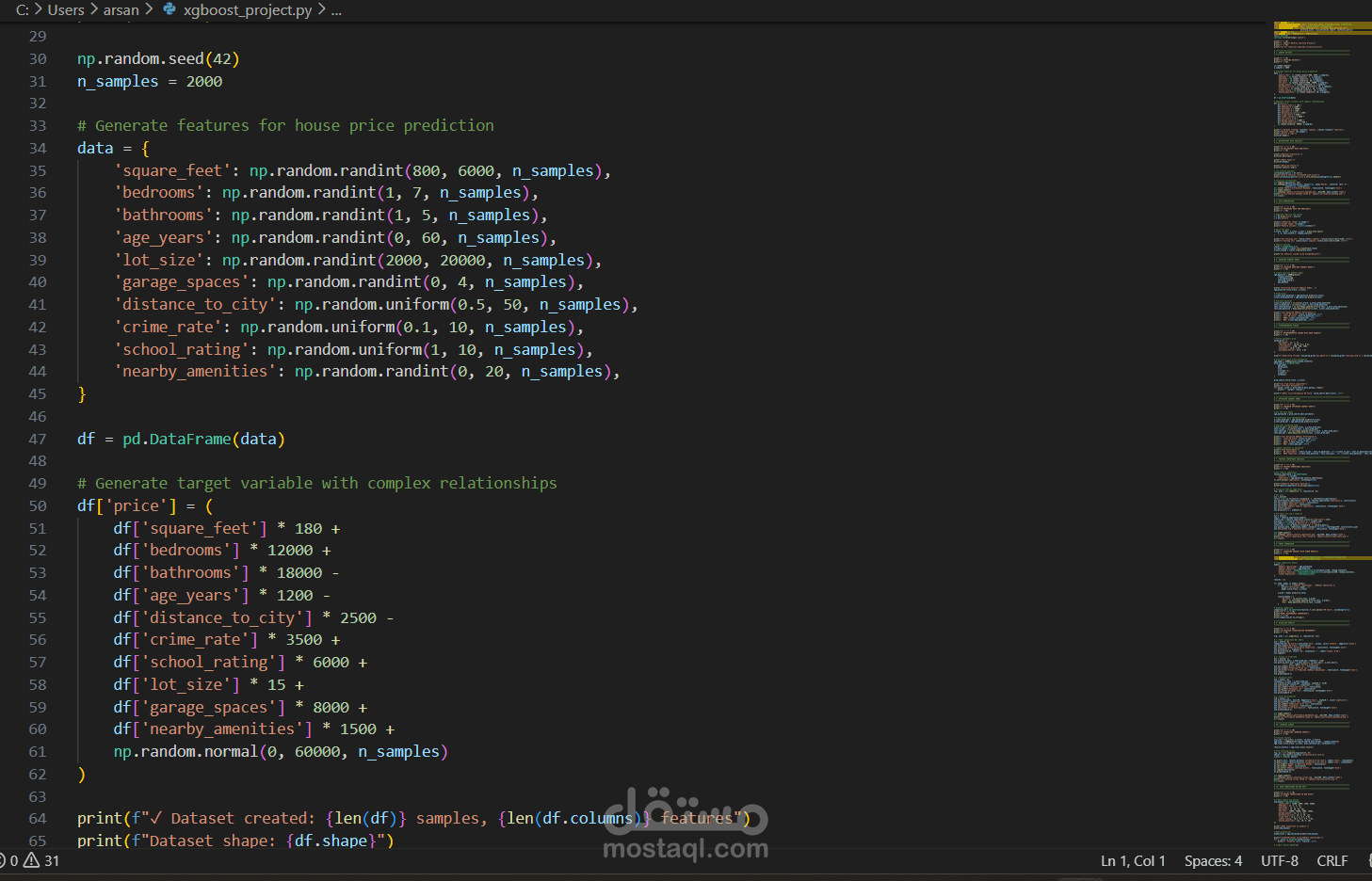The image size is (1372, 881).
Task: Click on 'school_rating' key in data dict
Action: pos(182,349)
